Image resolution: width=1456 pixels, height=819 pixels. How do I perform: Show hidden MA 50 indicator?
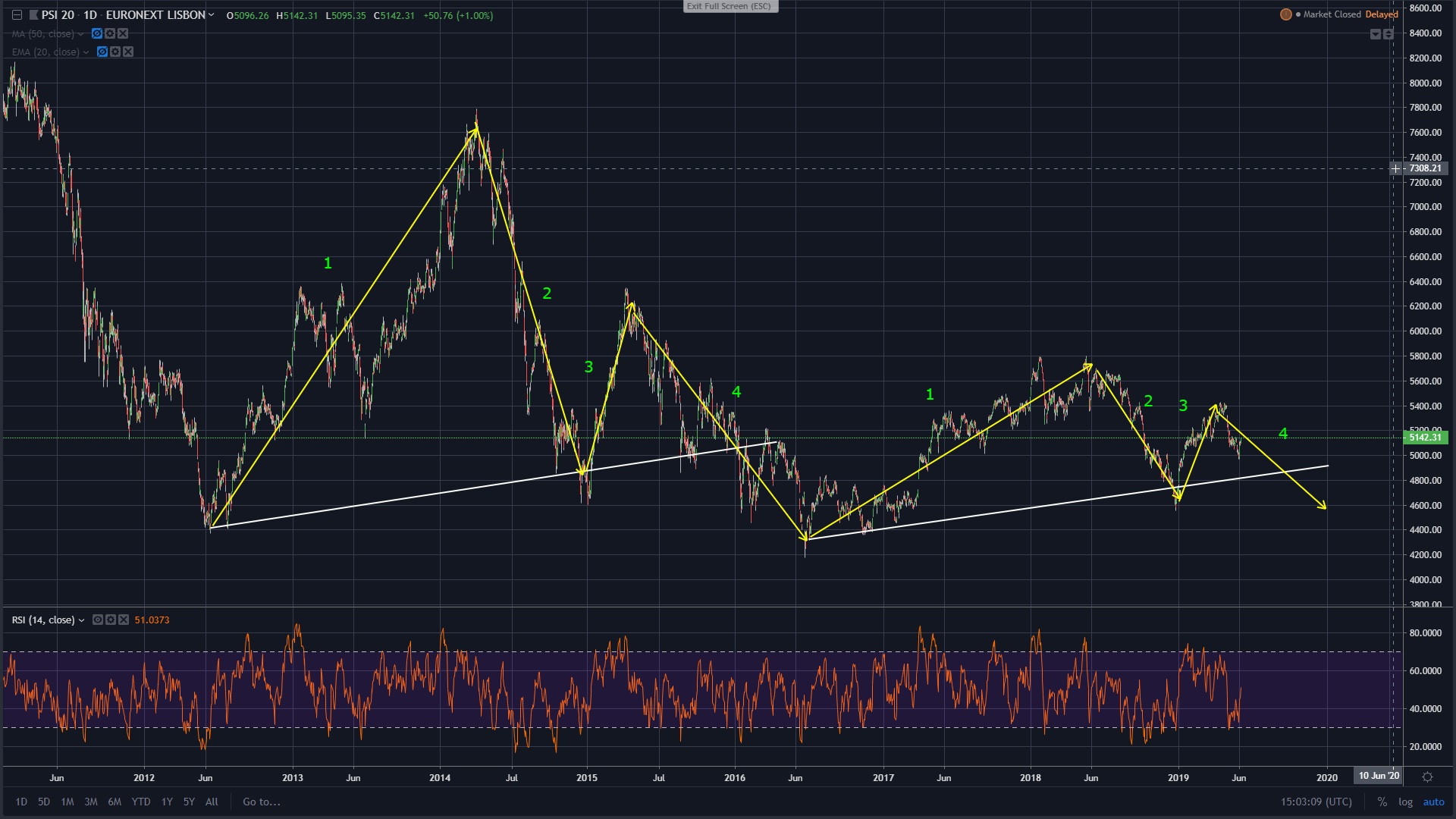[x=97, y=34]
